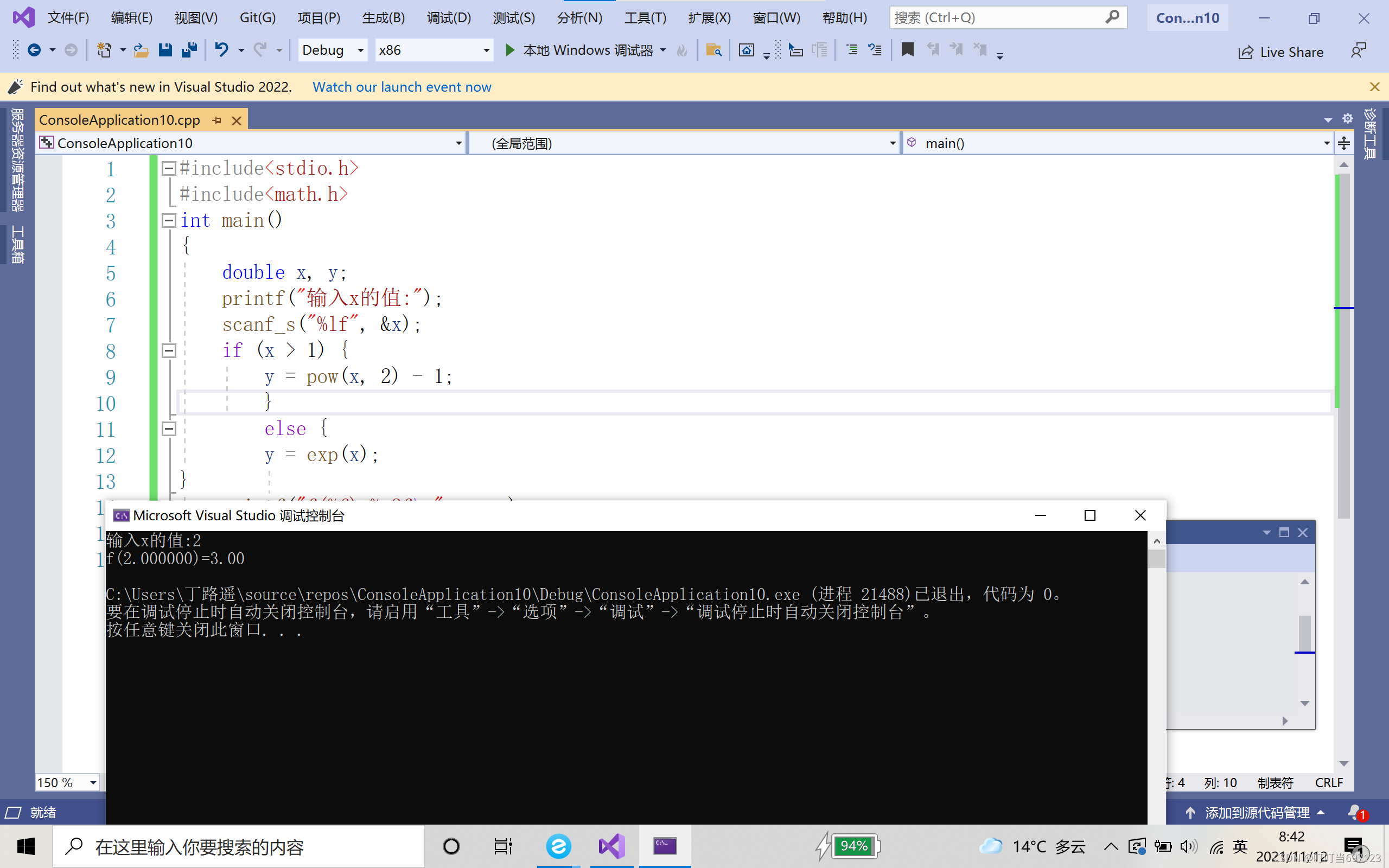Screen dimensions: 1389x868
Task: Collapse the main function at line 3
Action: 169,220
